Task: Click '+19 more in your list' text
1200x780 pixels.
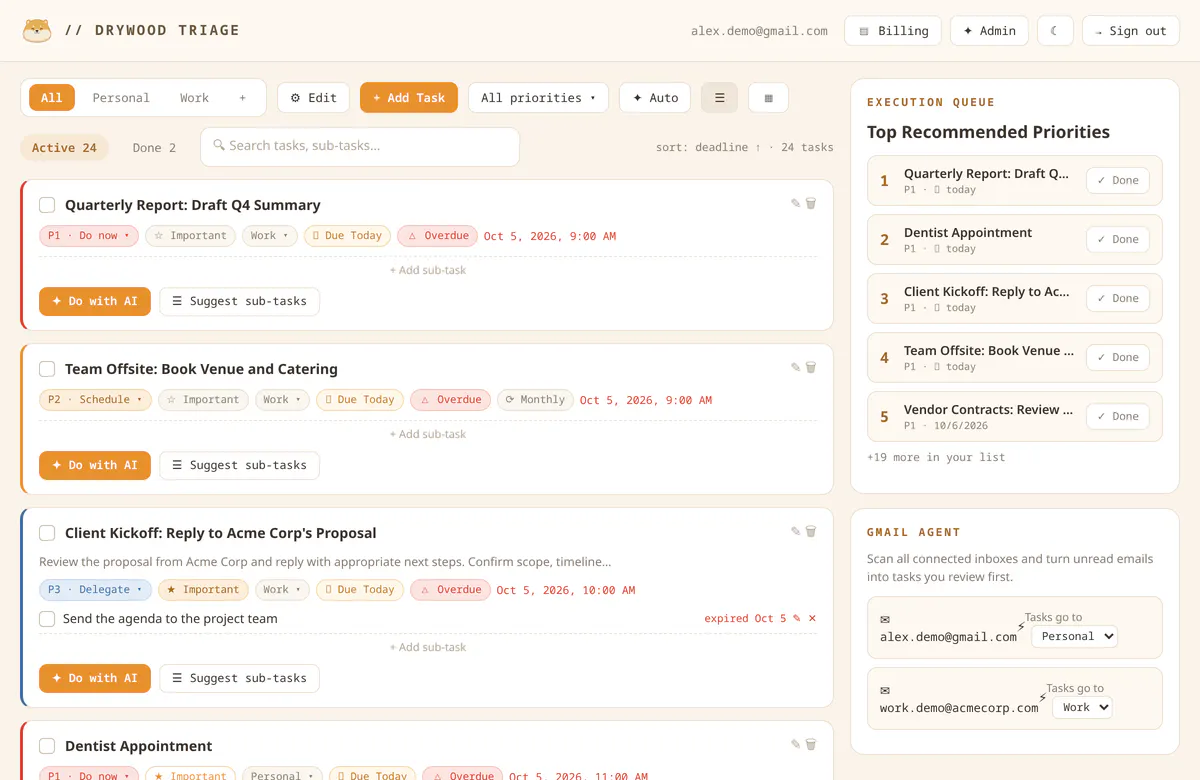Action: 936,457
